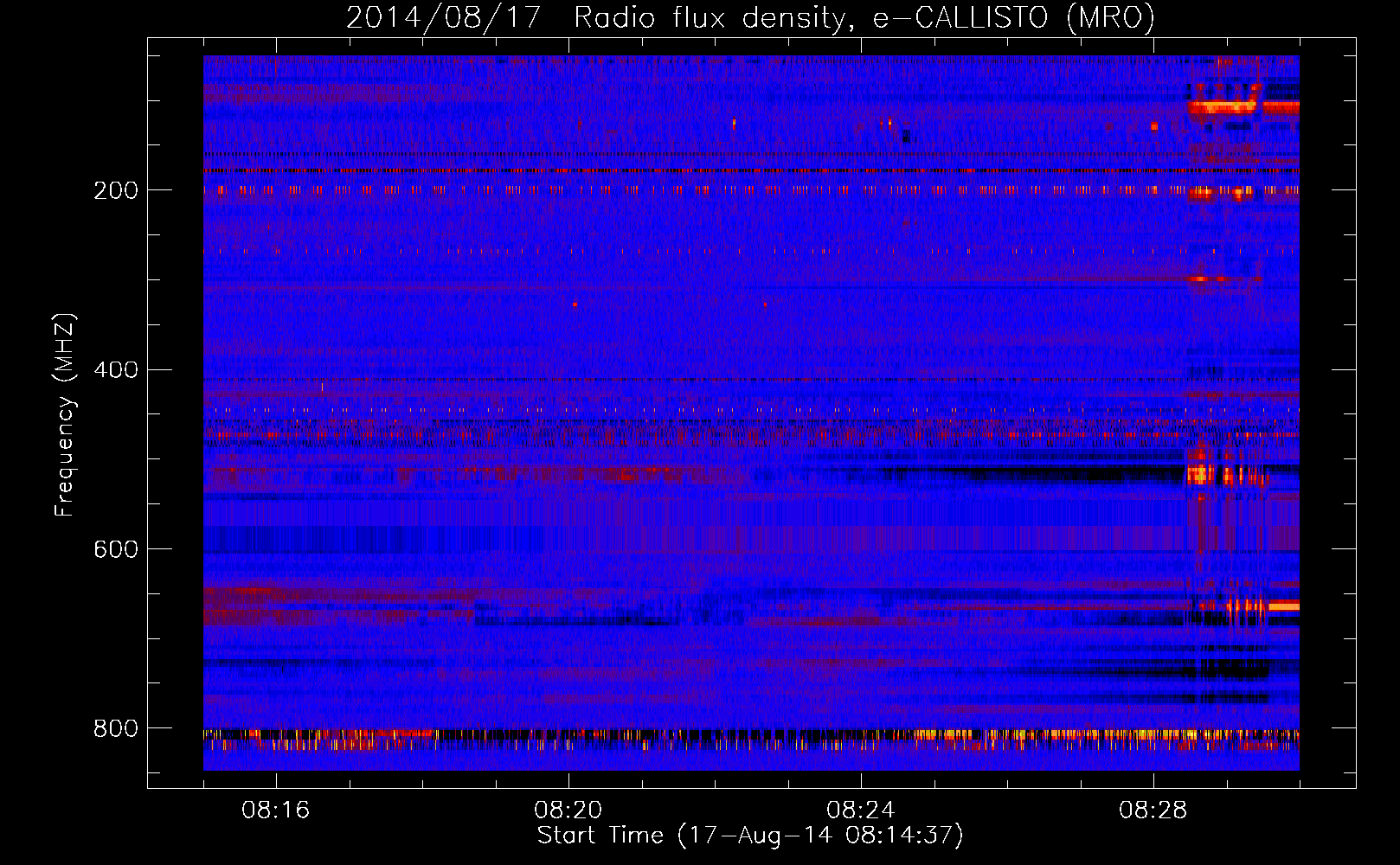Select the "Start Time (17-Aug-14 08:14:37)" label
Viewport: 1400px width, 865px height.
[750, 836]
